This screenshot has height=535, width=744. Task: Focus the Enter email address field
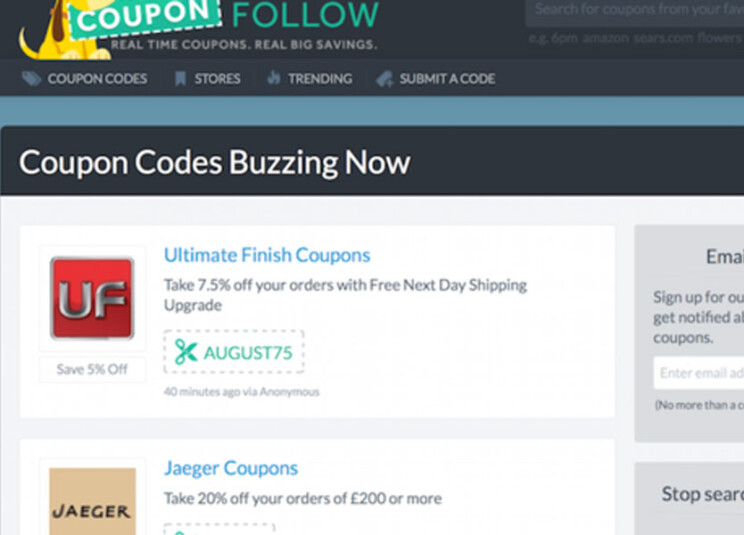pos(699,373)
